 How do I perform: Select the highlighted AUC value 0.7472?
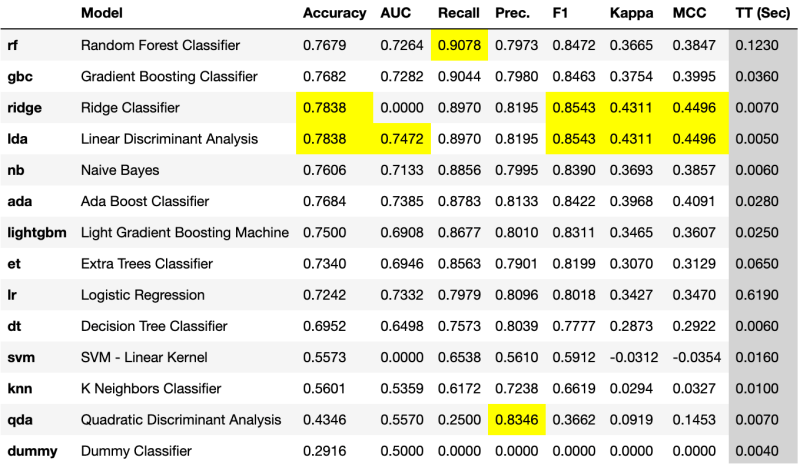[402, 139]
